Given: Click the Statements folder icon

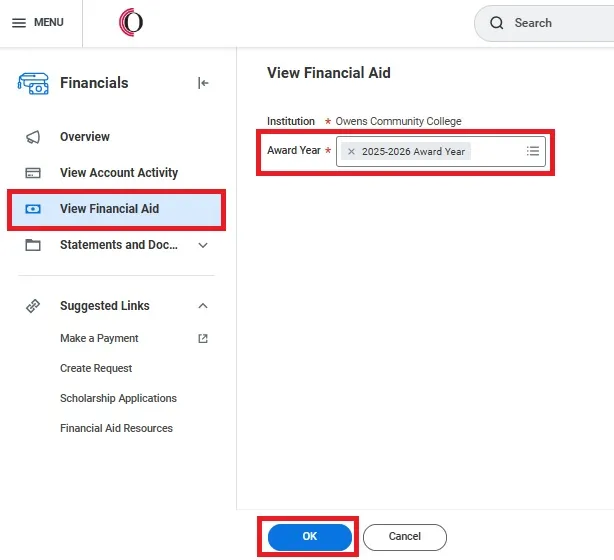Looking at the screenshot, I should 33,245.
